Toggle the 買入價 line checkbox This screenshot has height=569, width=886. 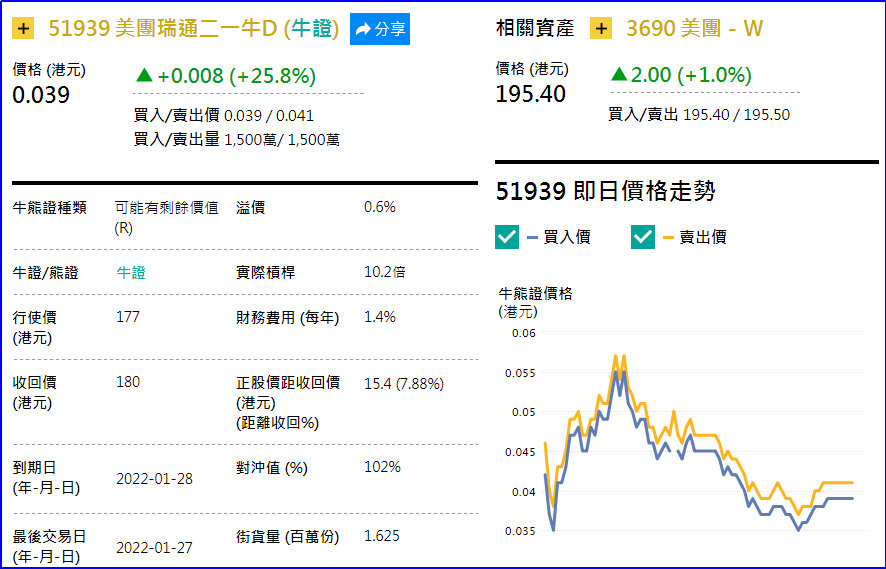[x=507, y=237]
